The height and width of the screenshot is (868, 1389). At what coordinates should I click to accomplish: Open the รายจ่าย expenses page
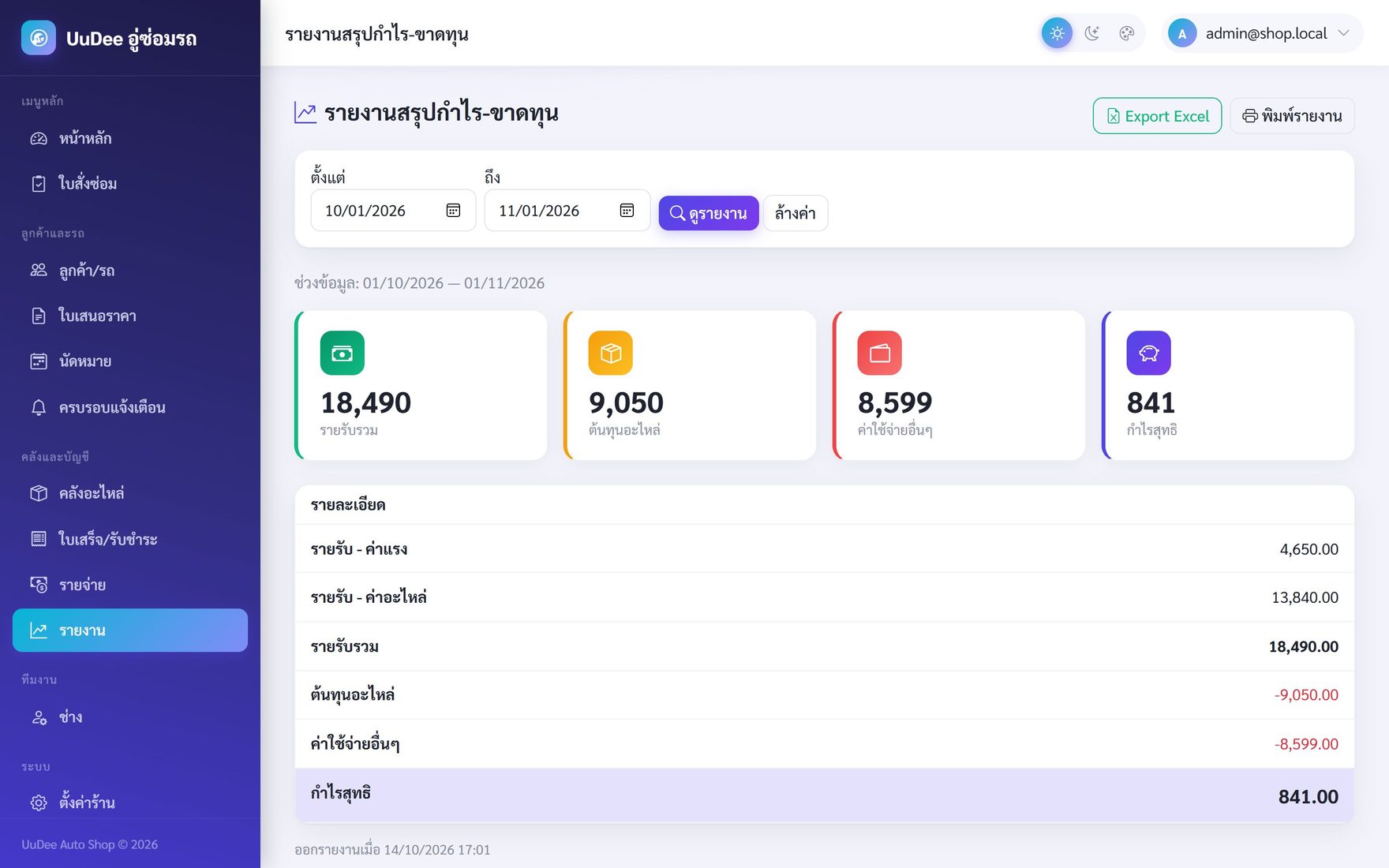(x=130, y=585)
